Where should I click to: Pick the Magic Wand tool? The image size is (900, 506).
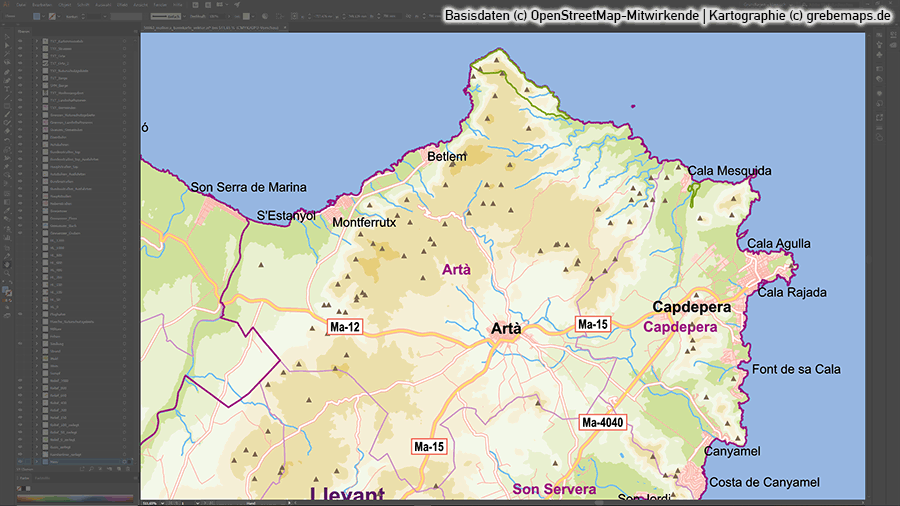point(7,55)
